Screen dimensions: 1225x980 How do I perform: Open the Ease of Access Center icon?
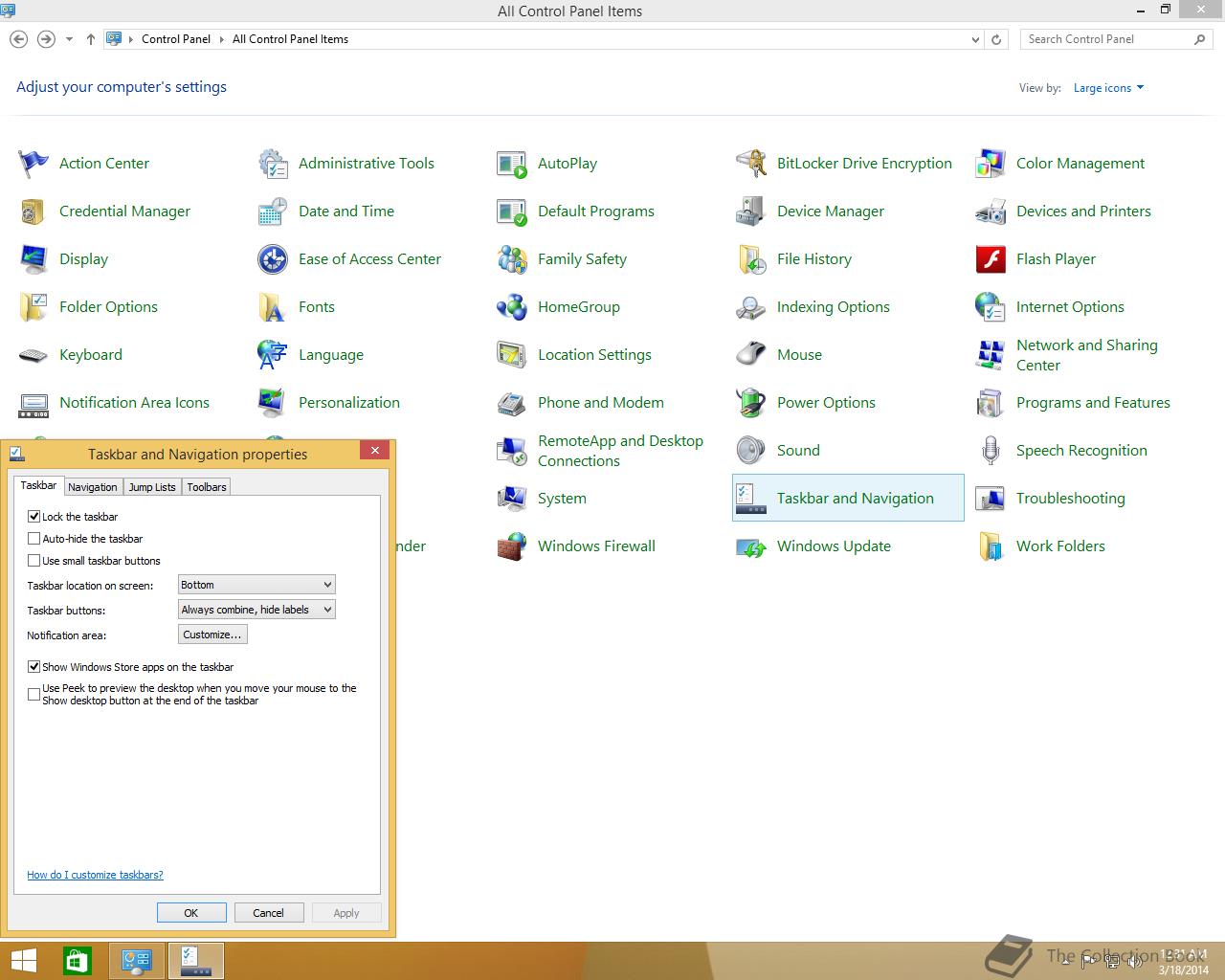(273, 259)
